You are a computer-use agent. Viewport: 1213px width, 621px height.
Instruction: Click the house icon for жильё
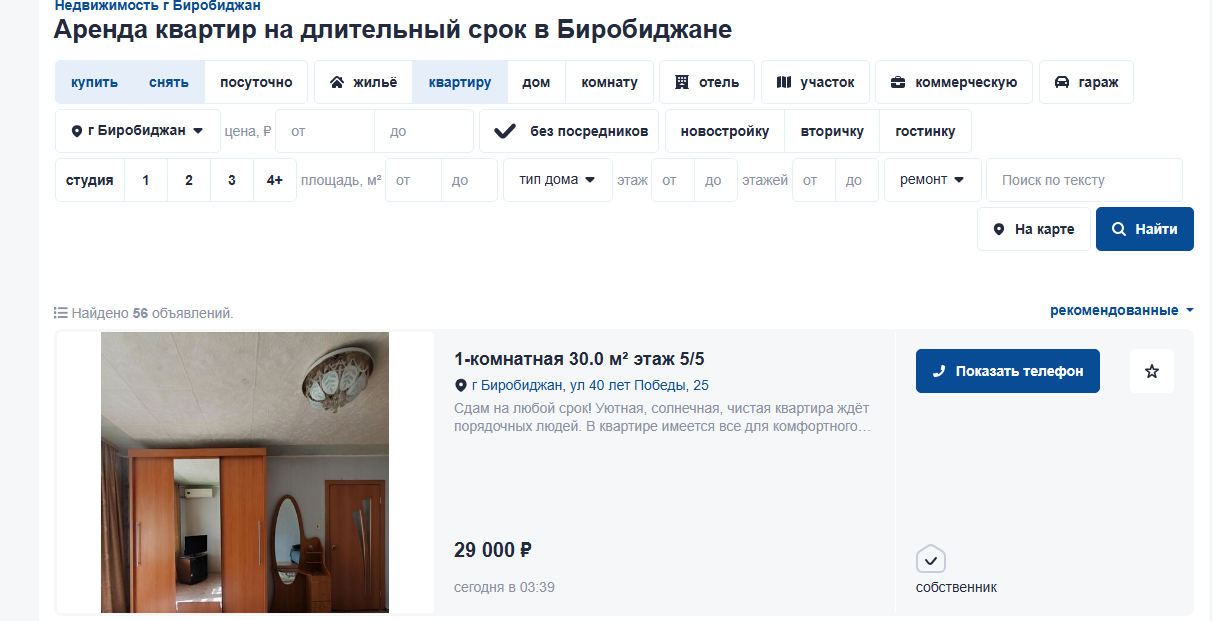[x=337, y=82]
